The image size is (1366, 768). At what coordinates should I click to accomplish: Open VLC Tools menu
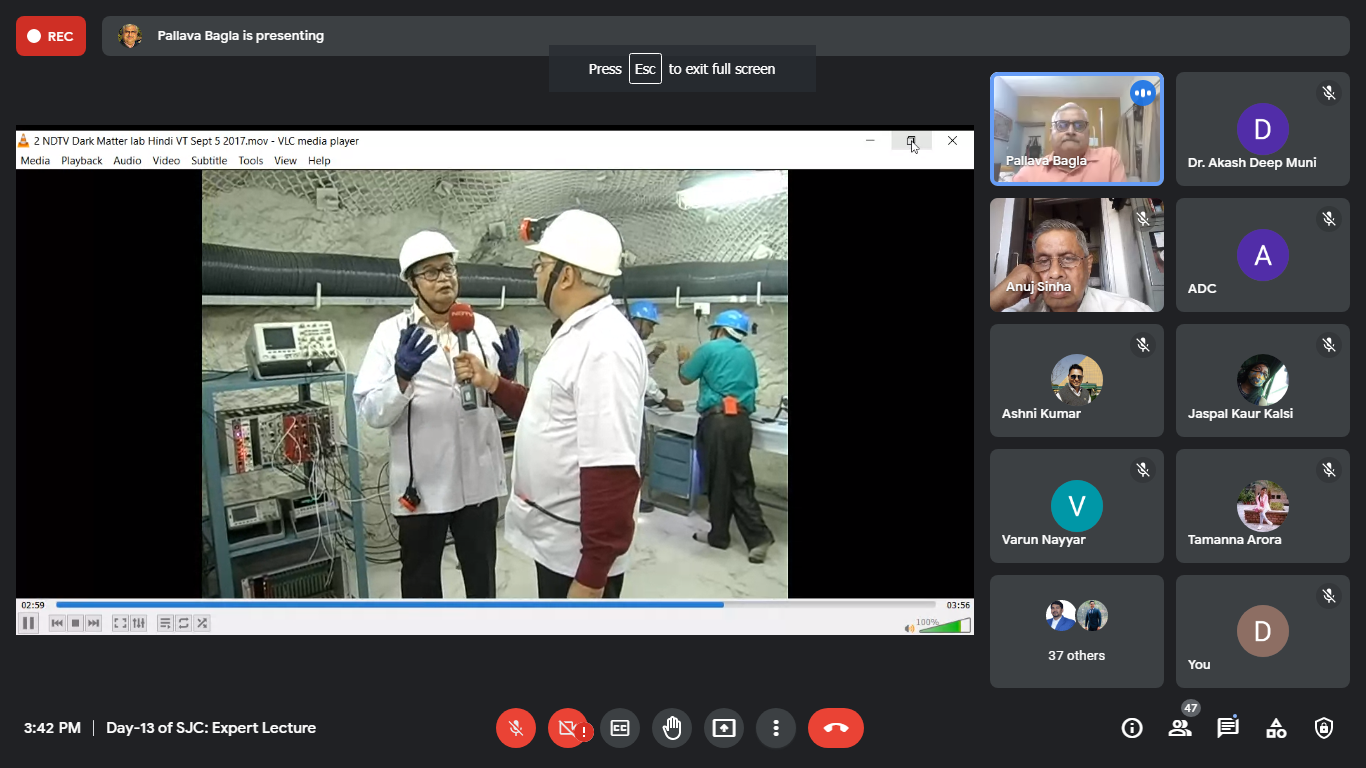tap(251, 160)
